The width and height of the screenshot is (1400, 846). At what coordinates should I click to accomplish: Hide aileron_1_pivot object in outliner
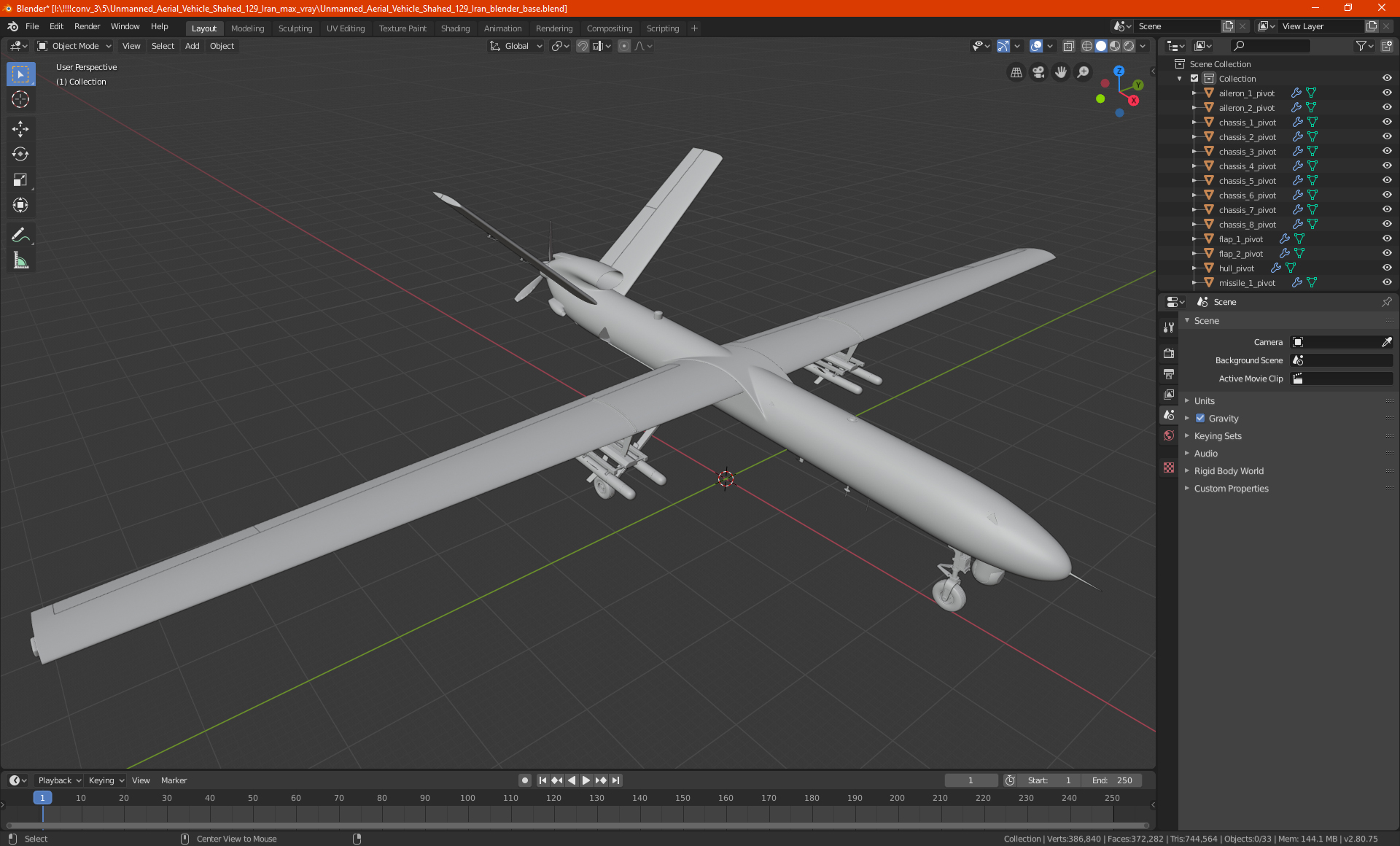coord(1386,93)
